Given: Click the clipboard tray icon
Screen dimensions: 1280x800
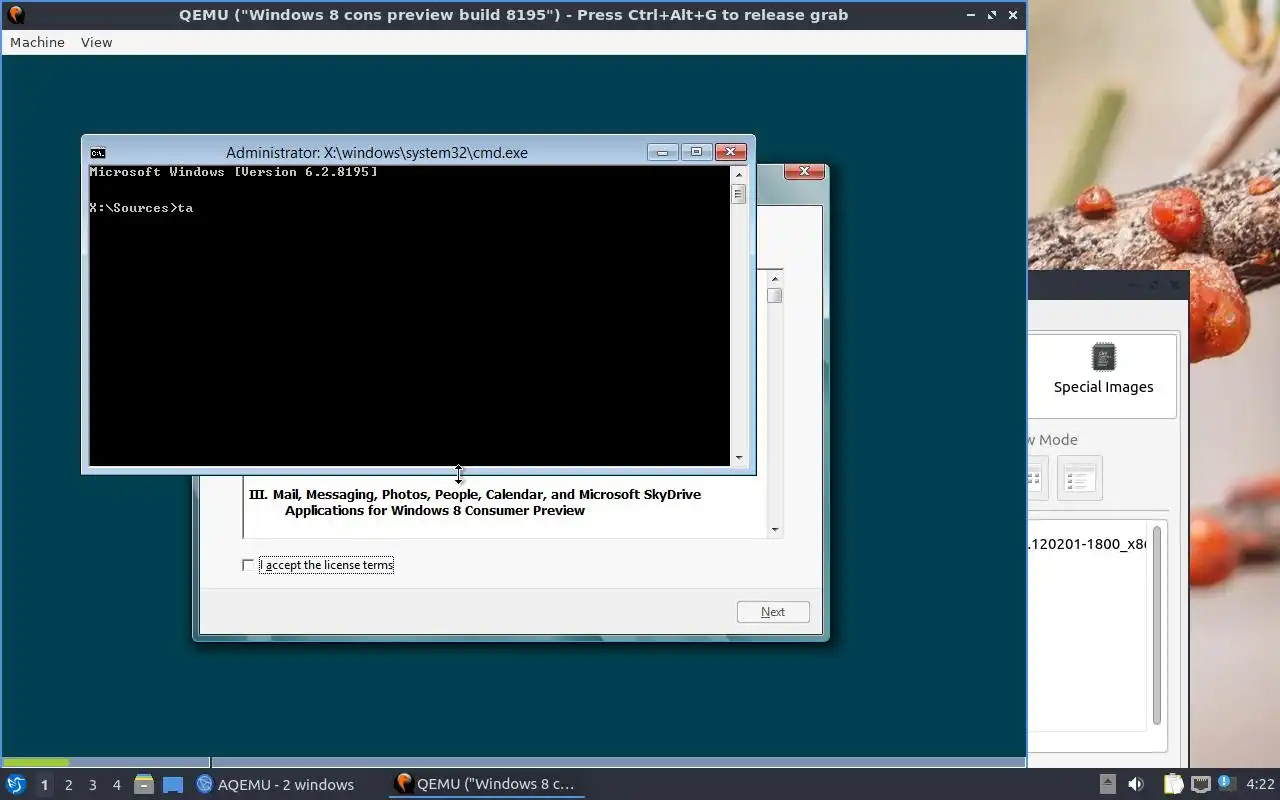Looking at the screenshot, I should pyautogui.click(x=1173, y=784).
